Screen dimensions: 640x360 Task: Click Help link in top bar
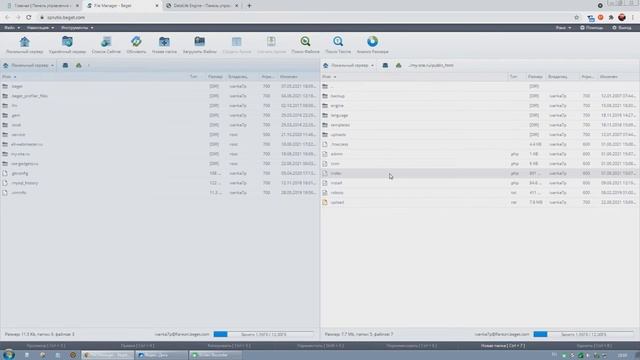(x=591, y=28)
